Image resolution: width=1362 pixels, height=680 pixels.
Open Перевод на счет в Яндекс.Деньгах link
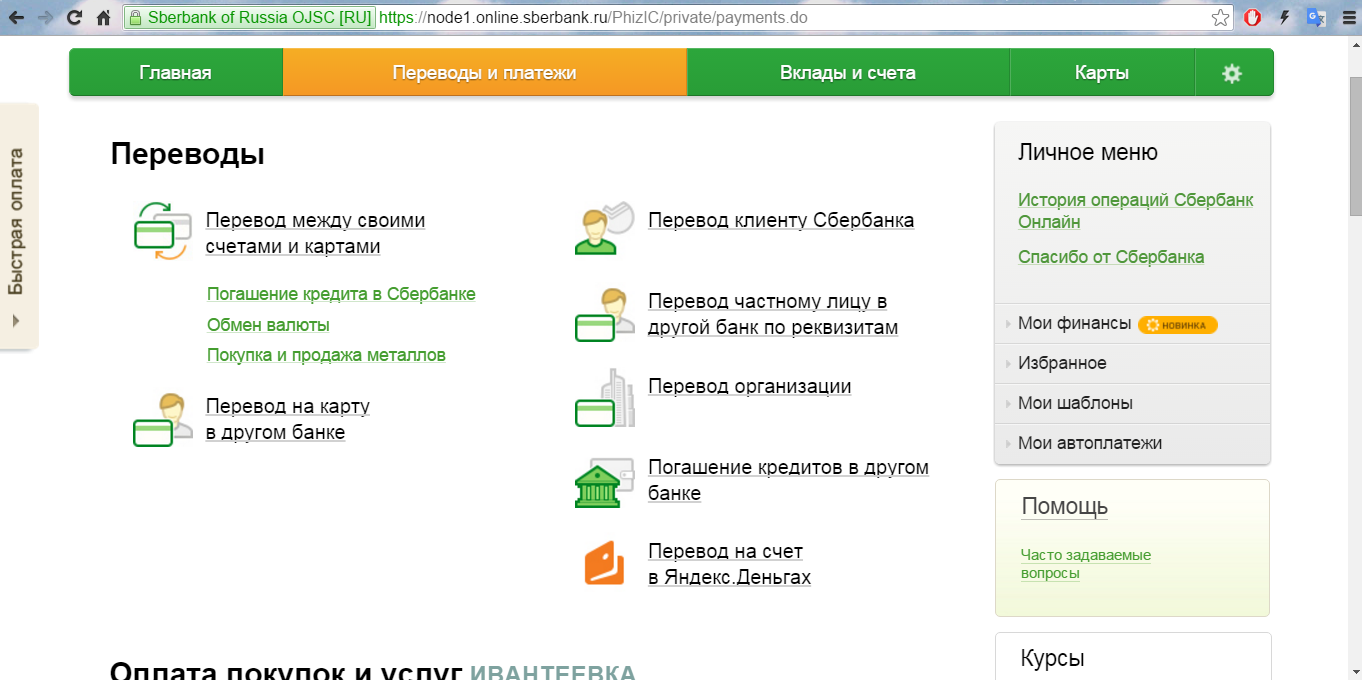point(730,564)
